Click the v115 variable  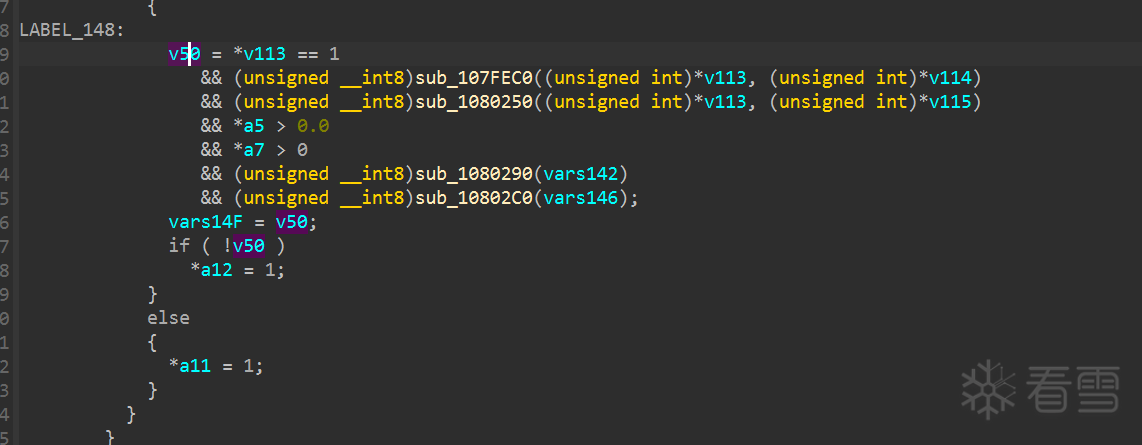950,102
